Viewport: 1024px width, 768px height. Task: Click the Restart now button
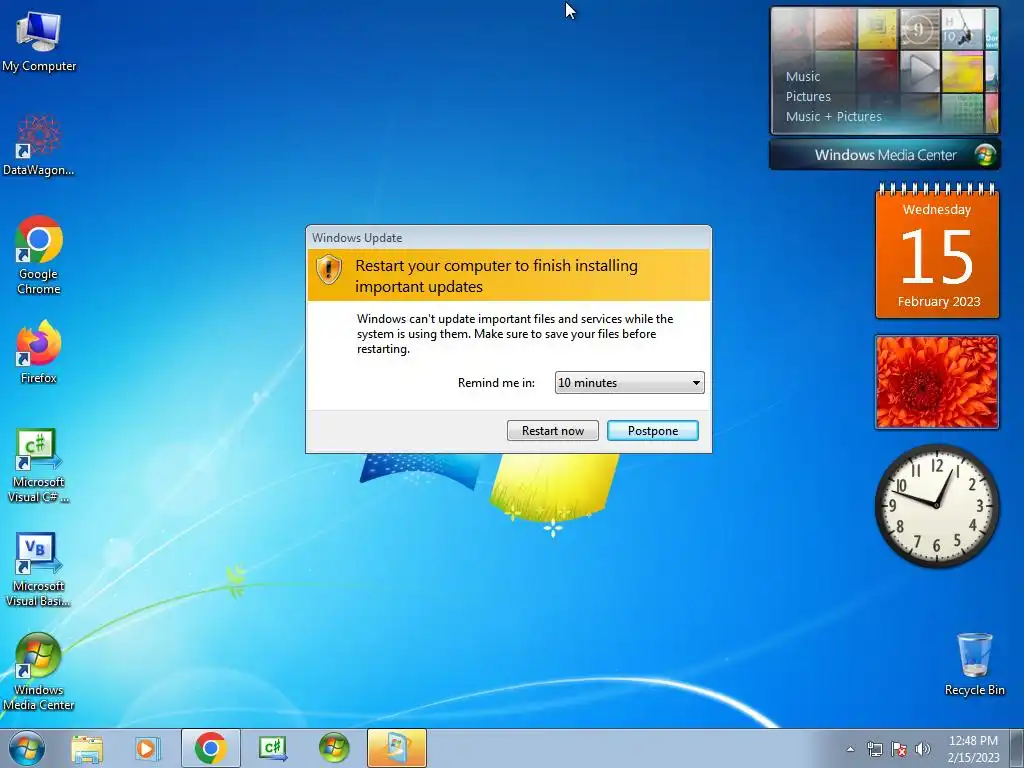tap(552, 430)
